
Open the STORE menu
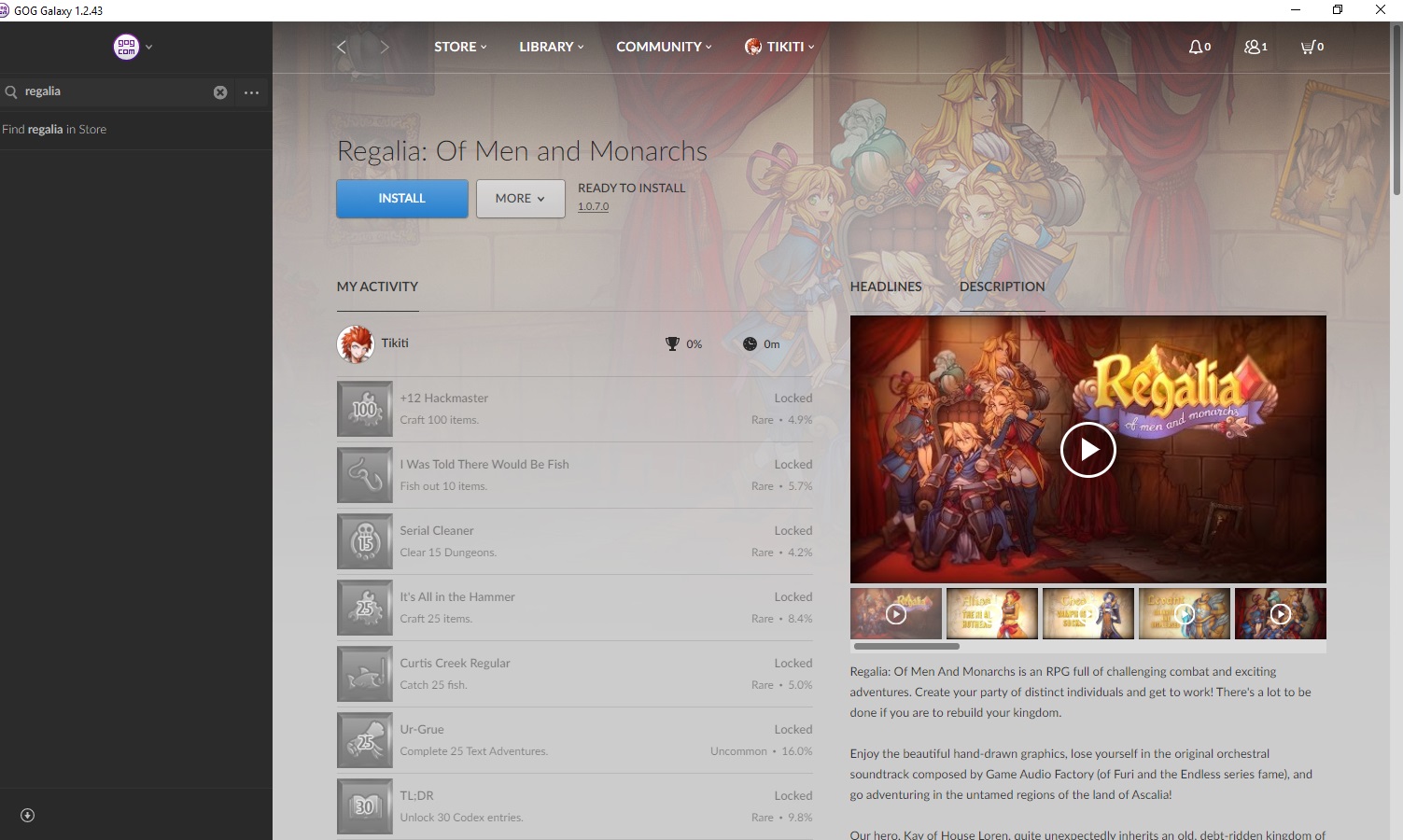[x=460, y=47]
